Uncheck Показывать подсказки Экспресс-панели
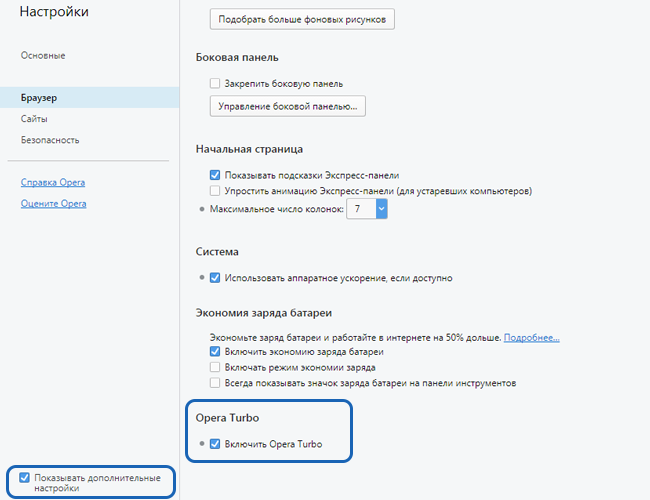This screenshot has height=500, width=650. (x=215, y=175)
